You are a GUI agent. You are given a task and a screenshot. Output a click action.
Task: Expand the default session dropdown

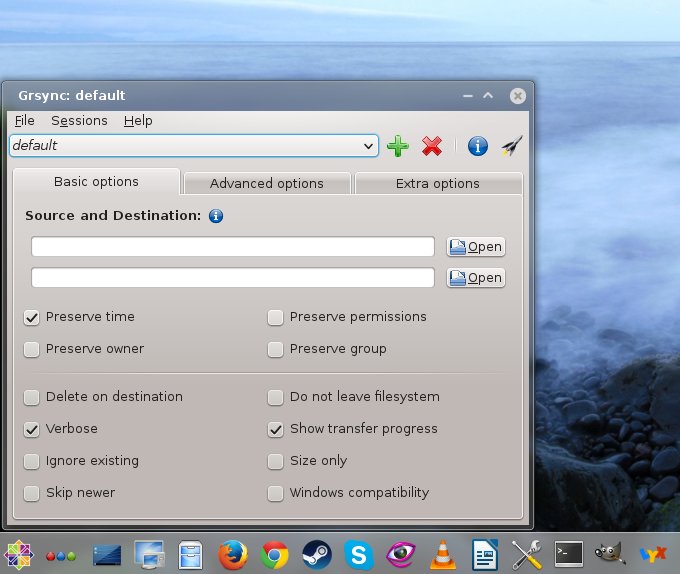pyautogui.click(x=369, y=146)
